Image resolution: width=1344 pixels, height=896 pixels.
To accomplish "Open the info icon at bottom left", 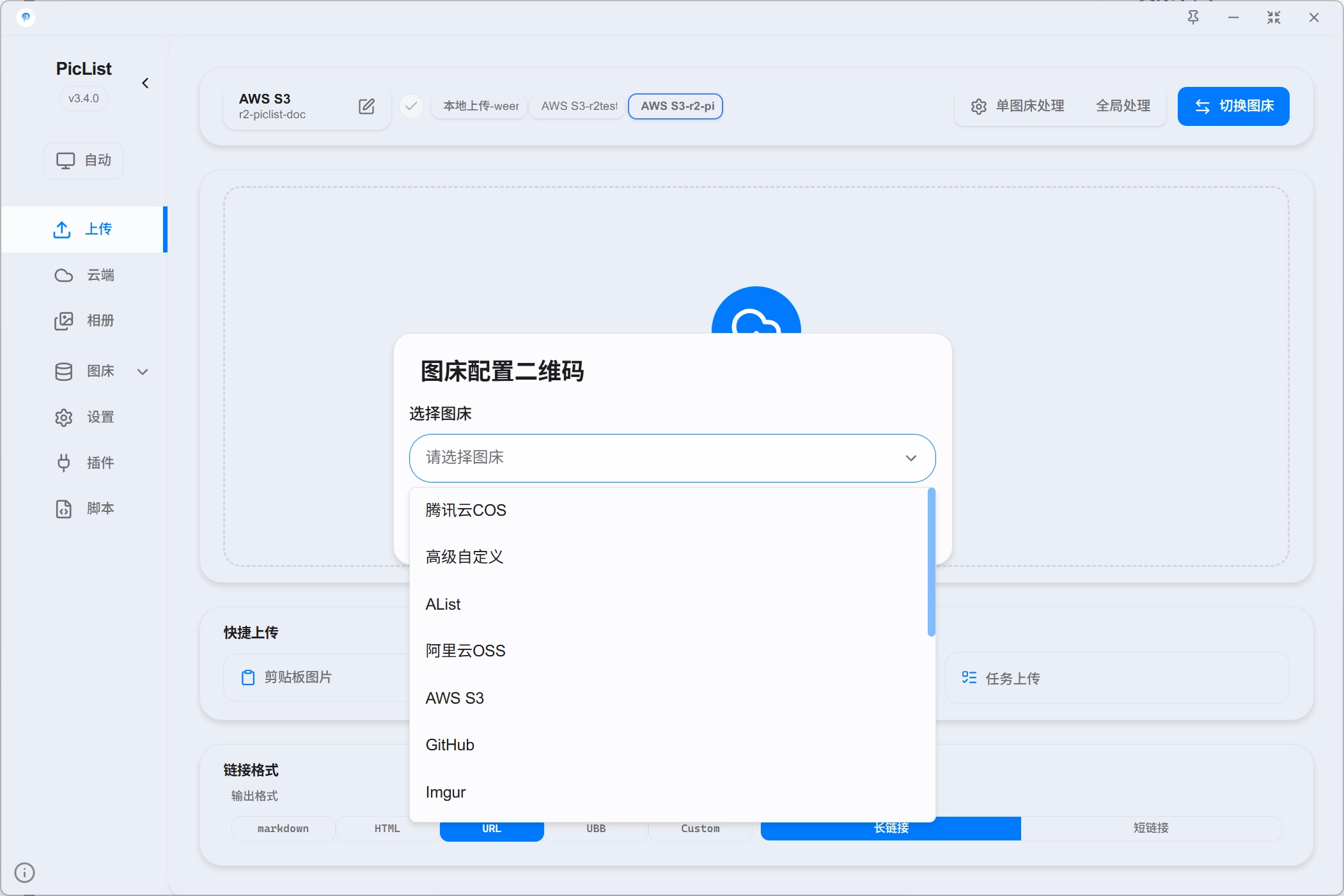I will (24, 872).
